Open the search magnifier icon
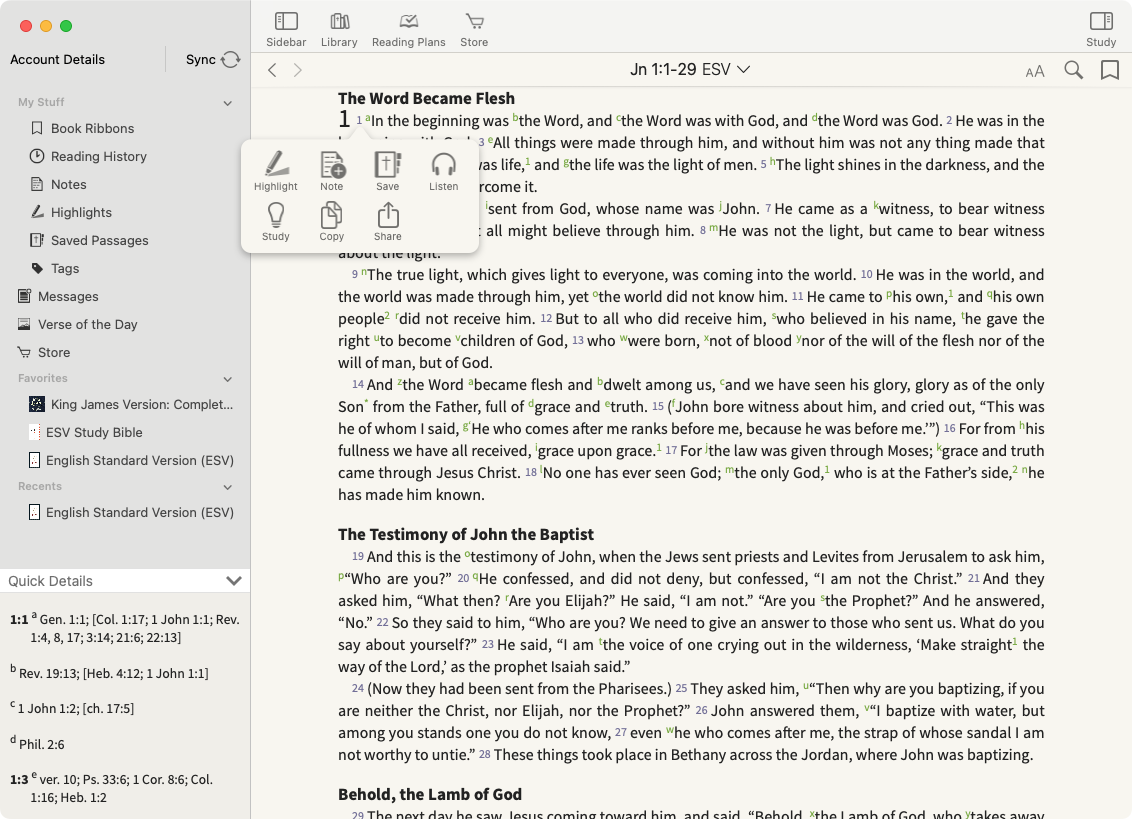Image resolution: width=1132 pixels, height=819 pixels. 1074,70
